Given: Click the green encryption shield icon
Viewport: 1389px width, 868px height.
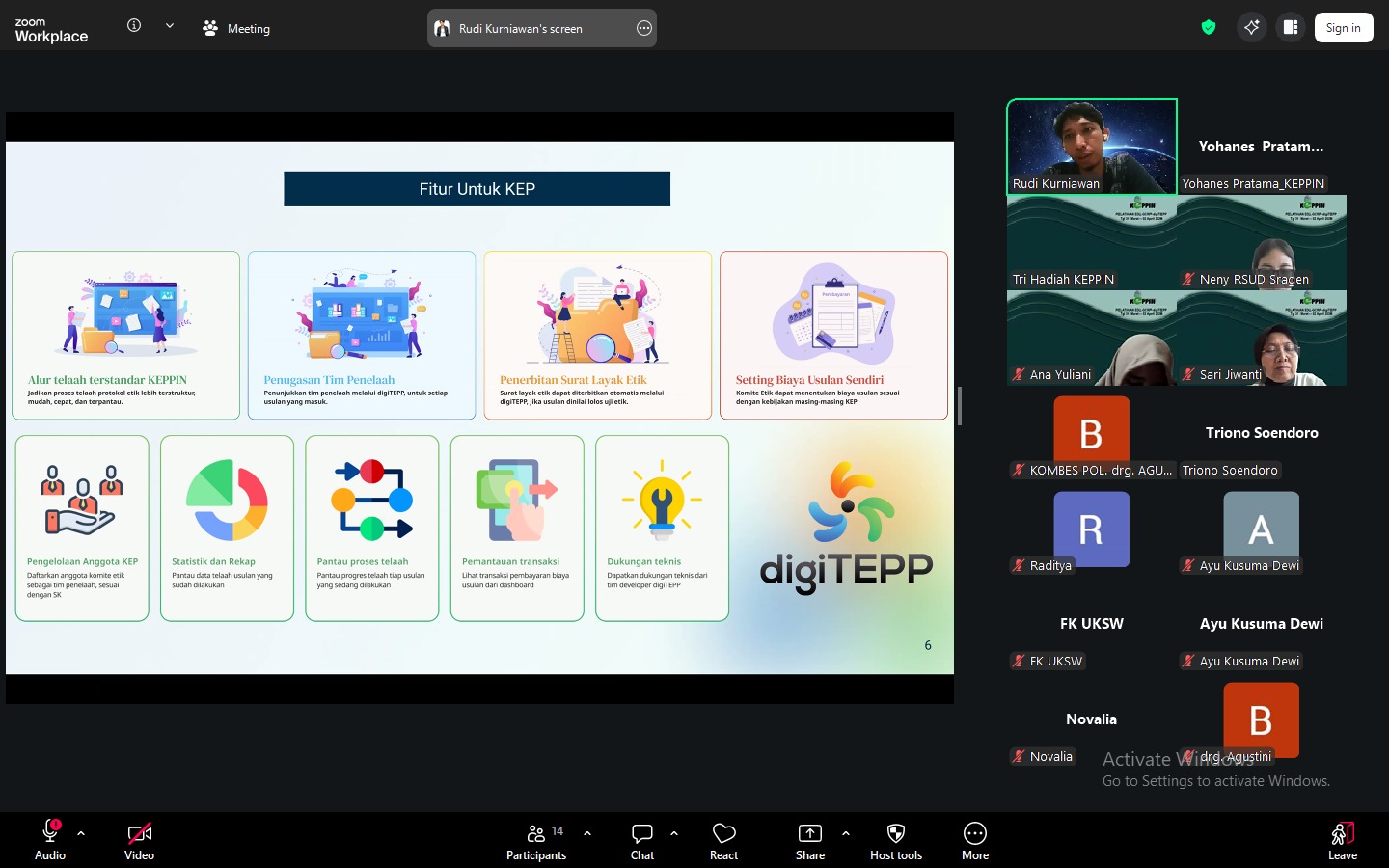Looking at the screenshot, I should [x=1208, y=27].
